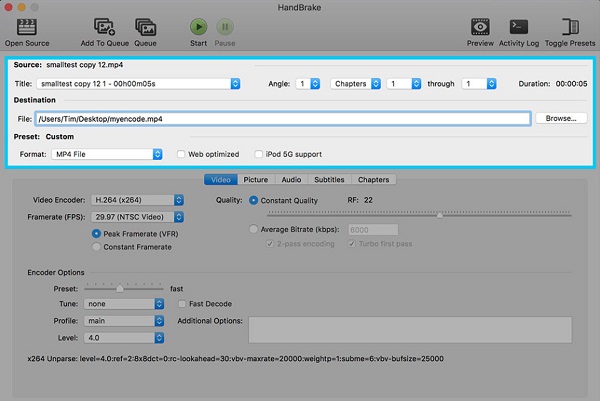This screenshot has height=401, width=600.
Task: Click the Duration value 00:00:05
Action: pyautogui.click(x=571, y=83)
